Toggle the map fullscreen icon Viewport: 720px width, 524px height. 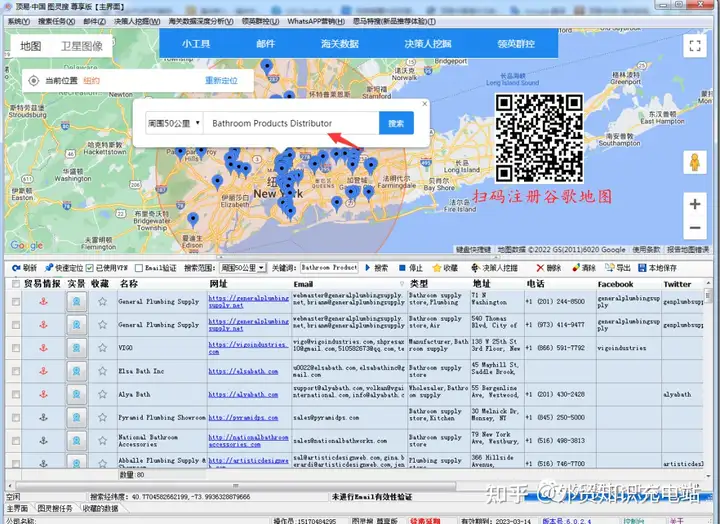click(695, 46)
